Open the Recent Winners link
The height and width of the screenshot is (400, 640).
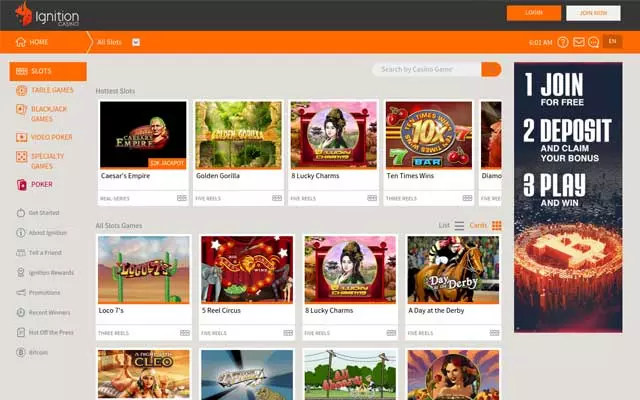pyautogui.click(x=49, y=313)
